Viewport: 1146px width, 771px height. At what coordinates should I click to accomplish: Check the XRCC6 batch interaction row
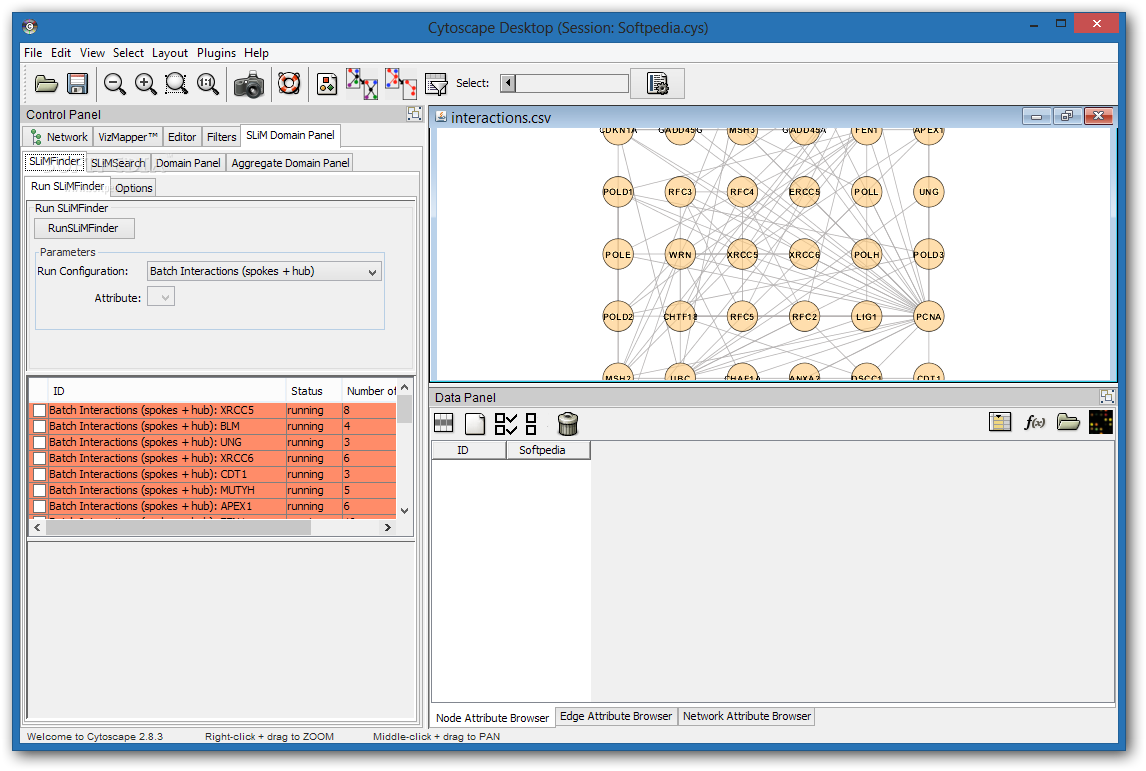point(39,459)
